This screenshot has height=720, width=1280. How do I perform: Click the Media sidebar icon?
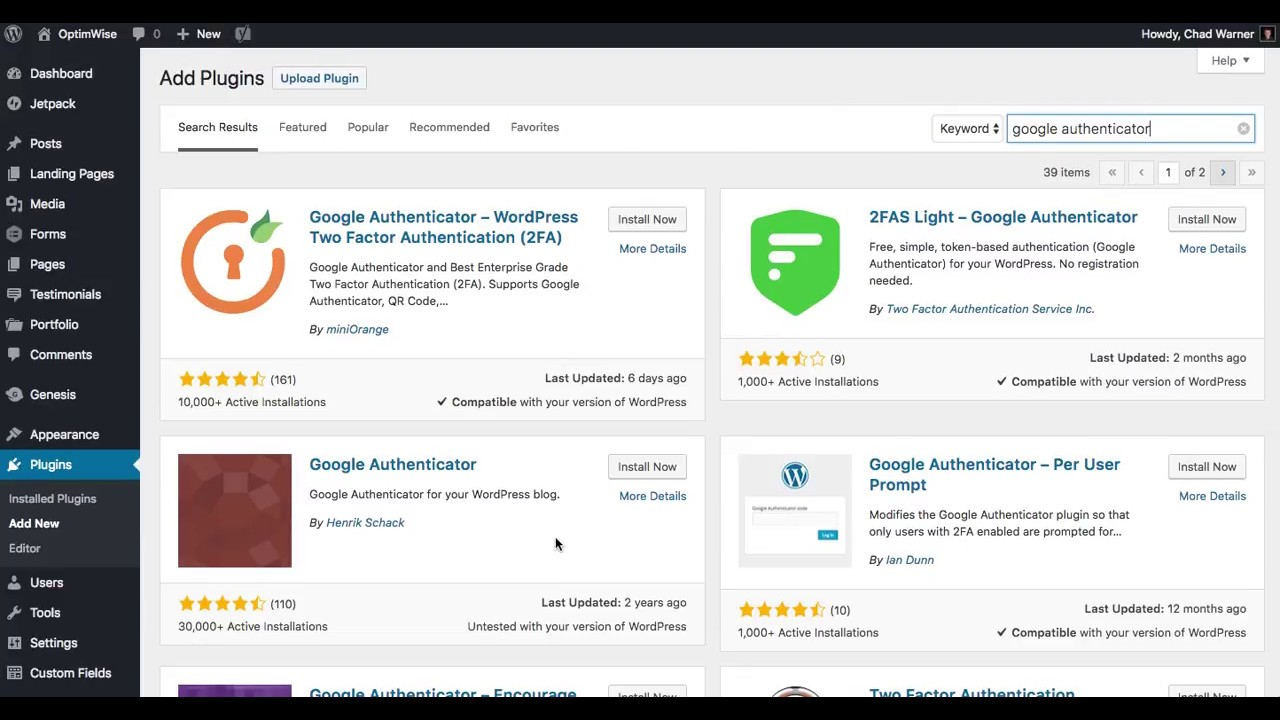click(x=14, y=204)
